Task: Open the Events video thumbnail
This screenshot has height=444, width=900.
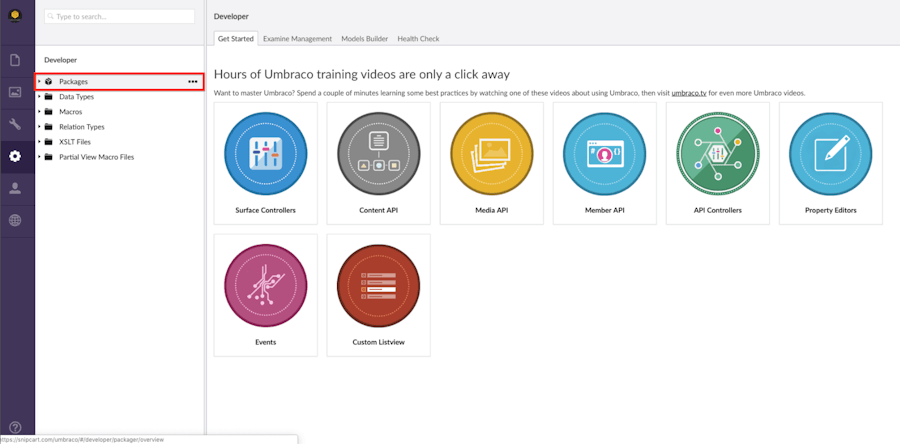Action: coord(265,285)
